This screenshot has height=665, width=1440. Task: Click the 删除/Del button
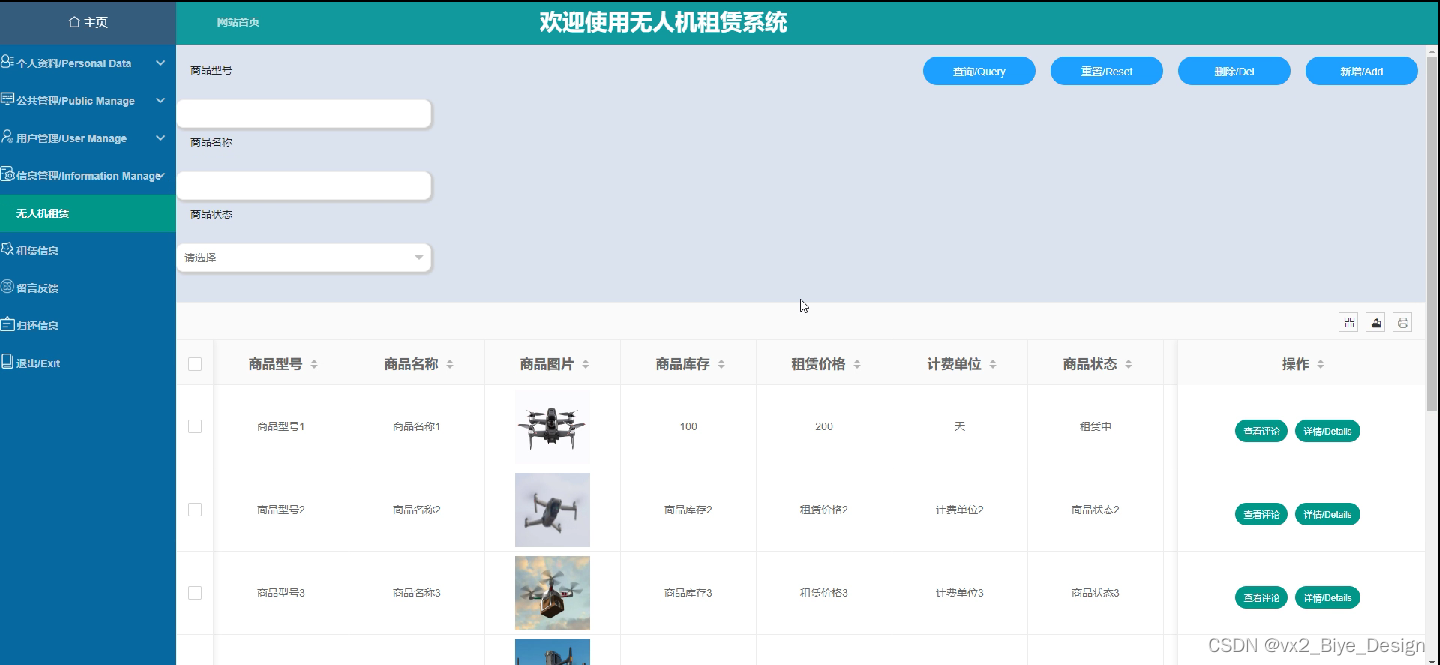pos(1234,71)
